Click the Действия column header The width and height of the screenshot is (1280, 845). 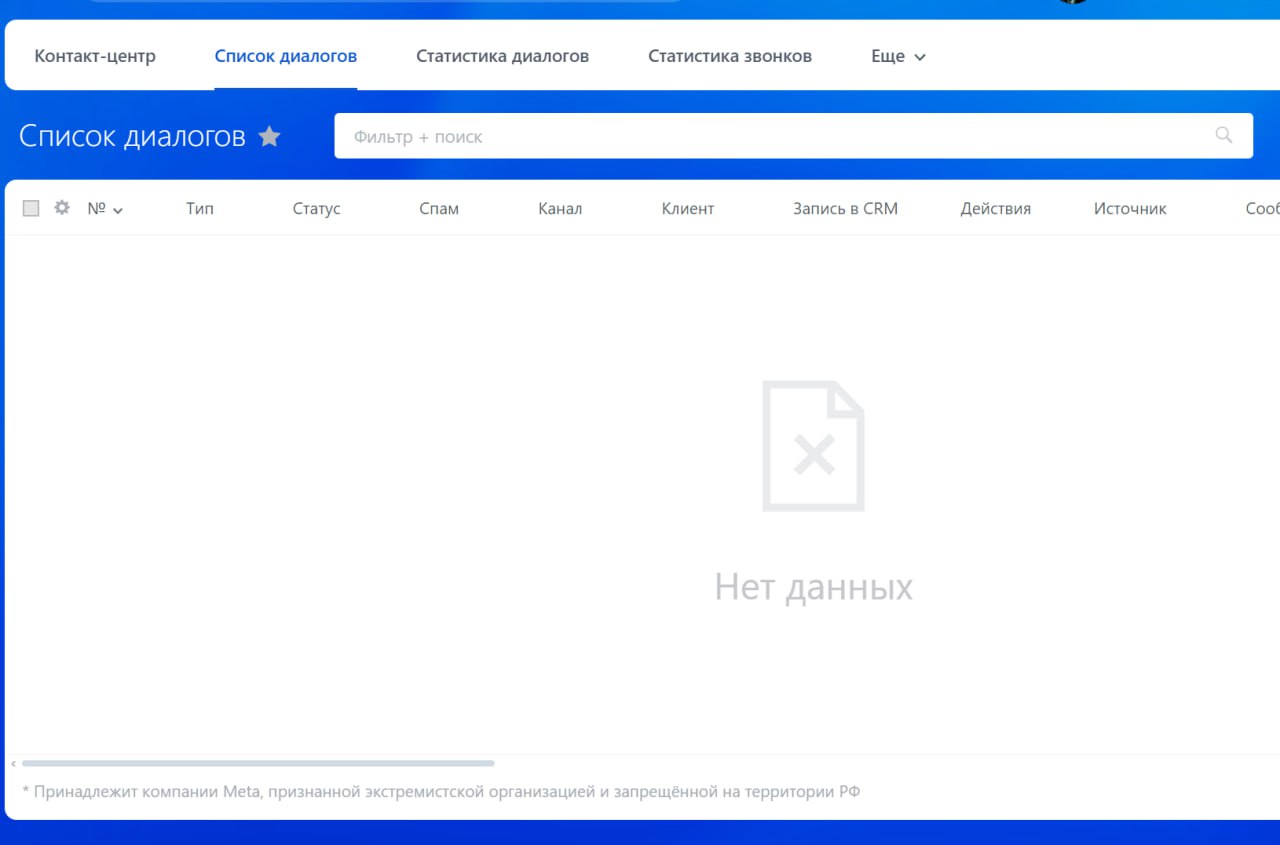click(996, 209)
